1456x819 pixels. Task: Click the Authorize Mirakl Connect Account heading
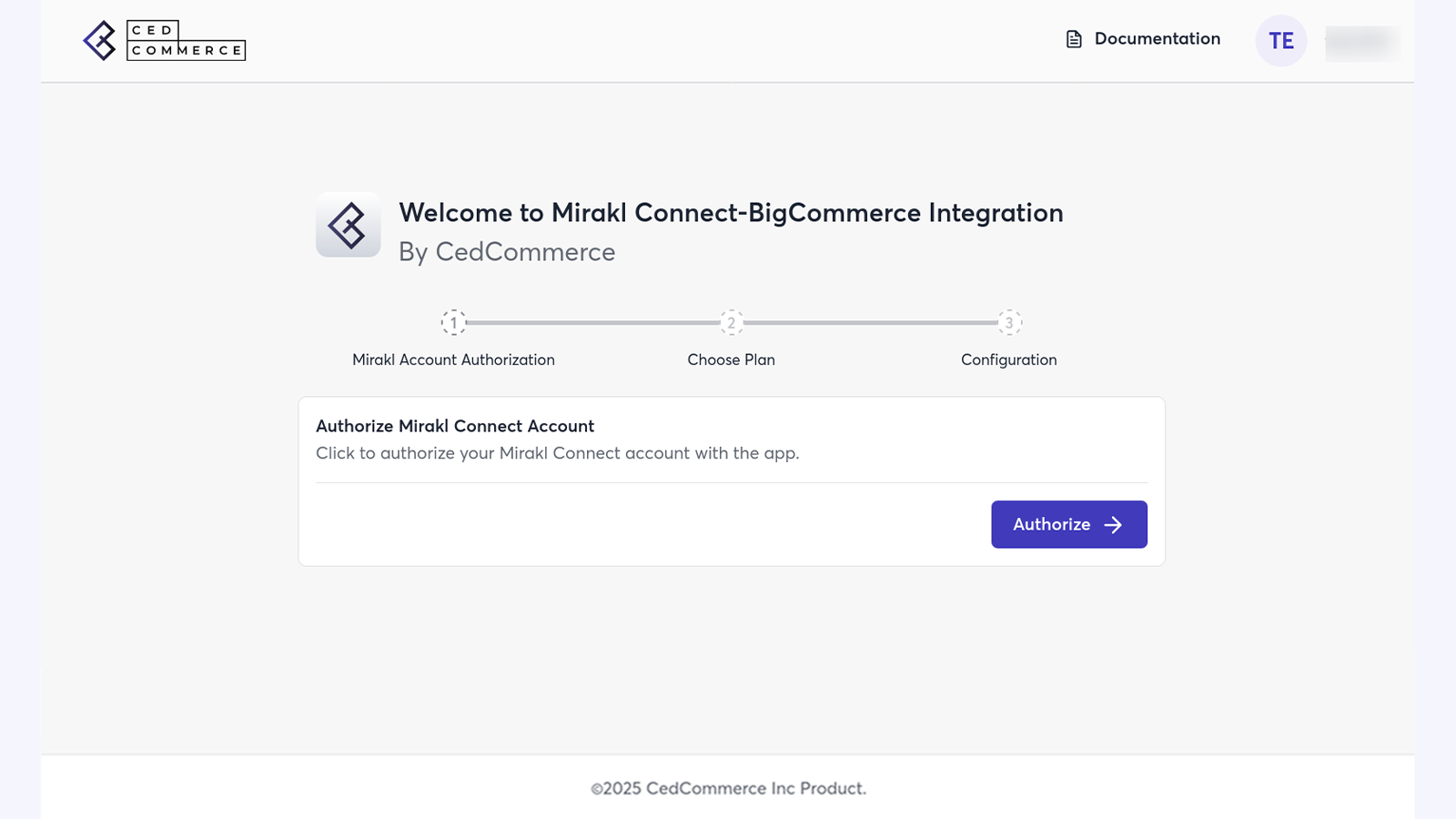pos(455,426)
